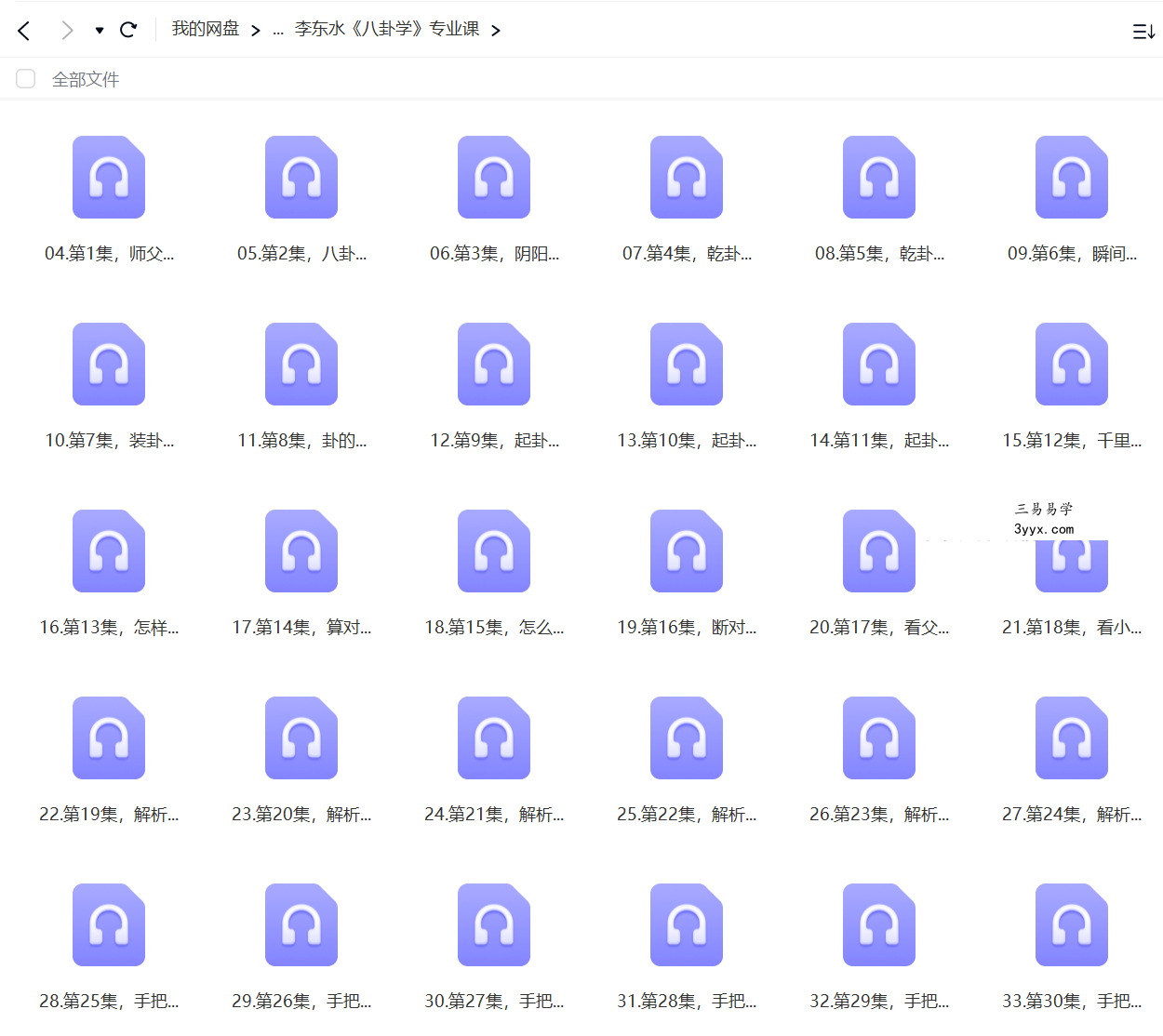
Task: Open audio file 11.第8集，卦的...
Action: pyautogui.click(x=301, y=365)
